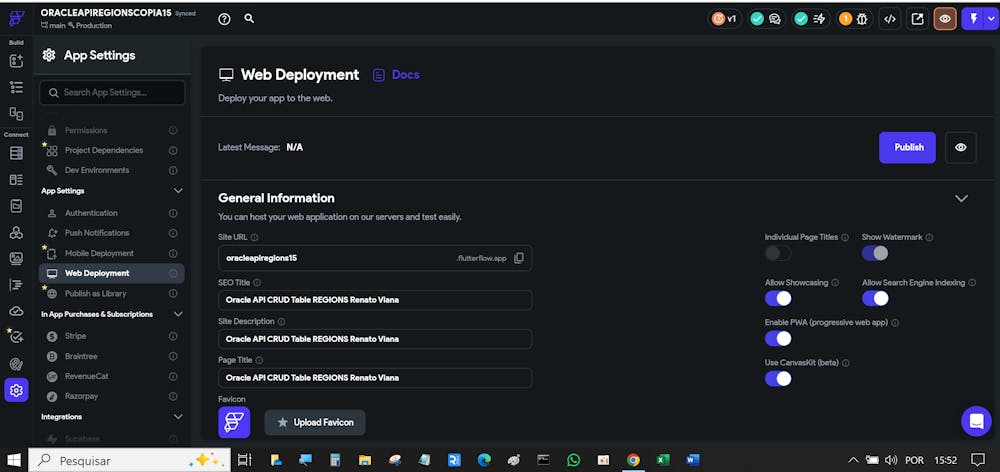
Task: Toggle Enable PWA switch
Action: point(778,338)
